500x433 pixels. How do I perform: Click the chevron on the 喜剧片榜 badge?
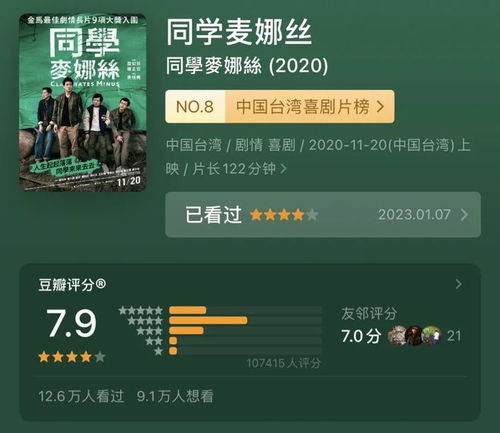(x=380, y=107)
